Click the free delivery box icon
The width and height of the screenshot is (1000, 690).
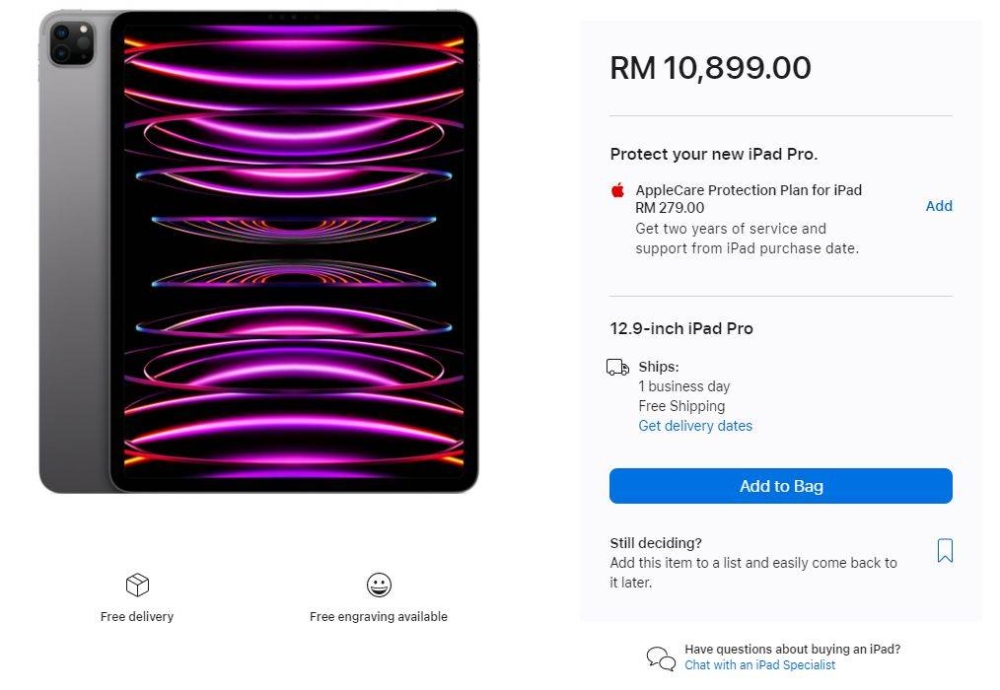click(137, 585)
